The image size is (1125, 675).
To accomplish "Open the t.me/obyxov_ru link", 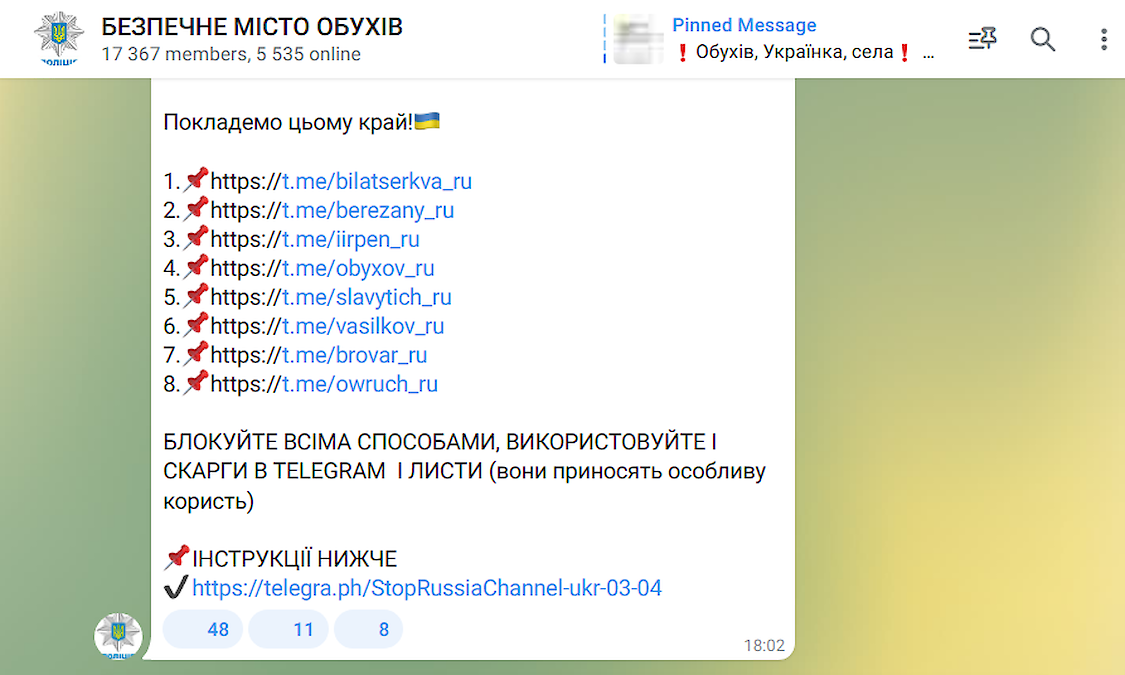I will [358, 268].
